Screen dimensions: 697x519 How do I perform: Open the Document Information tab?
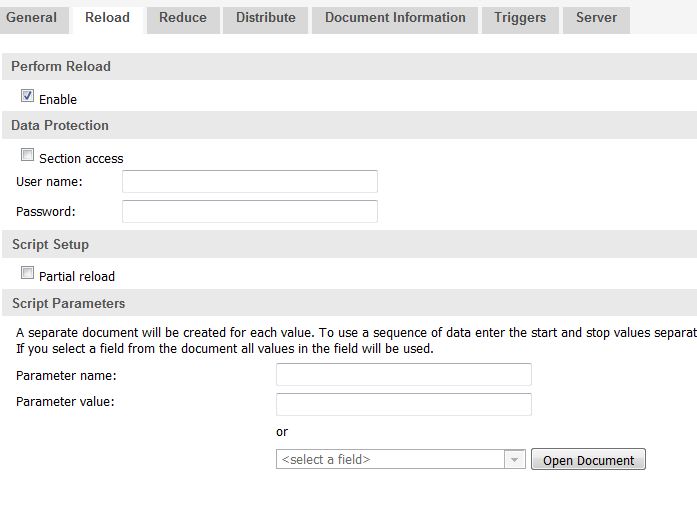tap(395, 18)
